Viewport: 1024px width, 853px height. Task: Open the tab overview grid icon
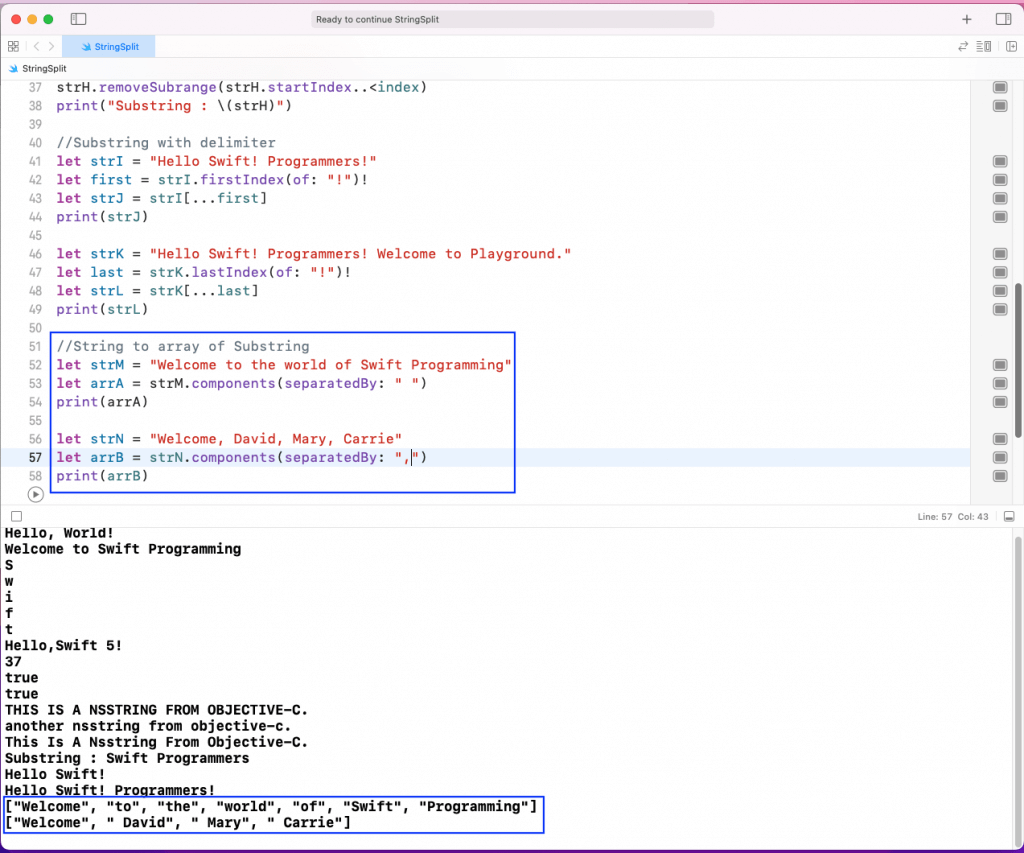coord(13,46)
